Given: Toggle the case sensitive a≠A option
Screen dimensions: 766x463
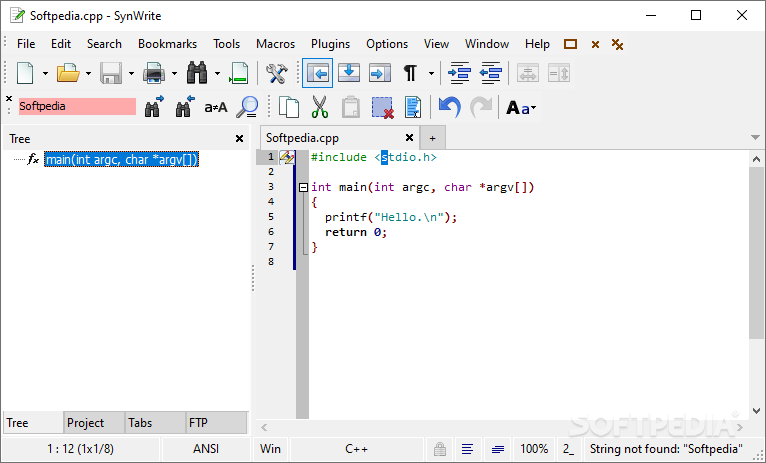Looking at the screenshot, I should point(215,107).
